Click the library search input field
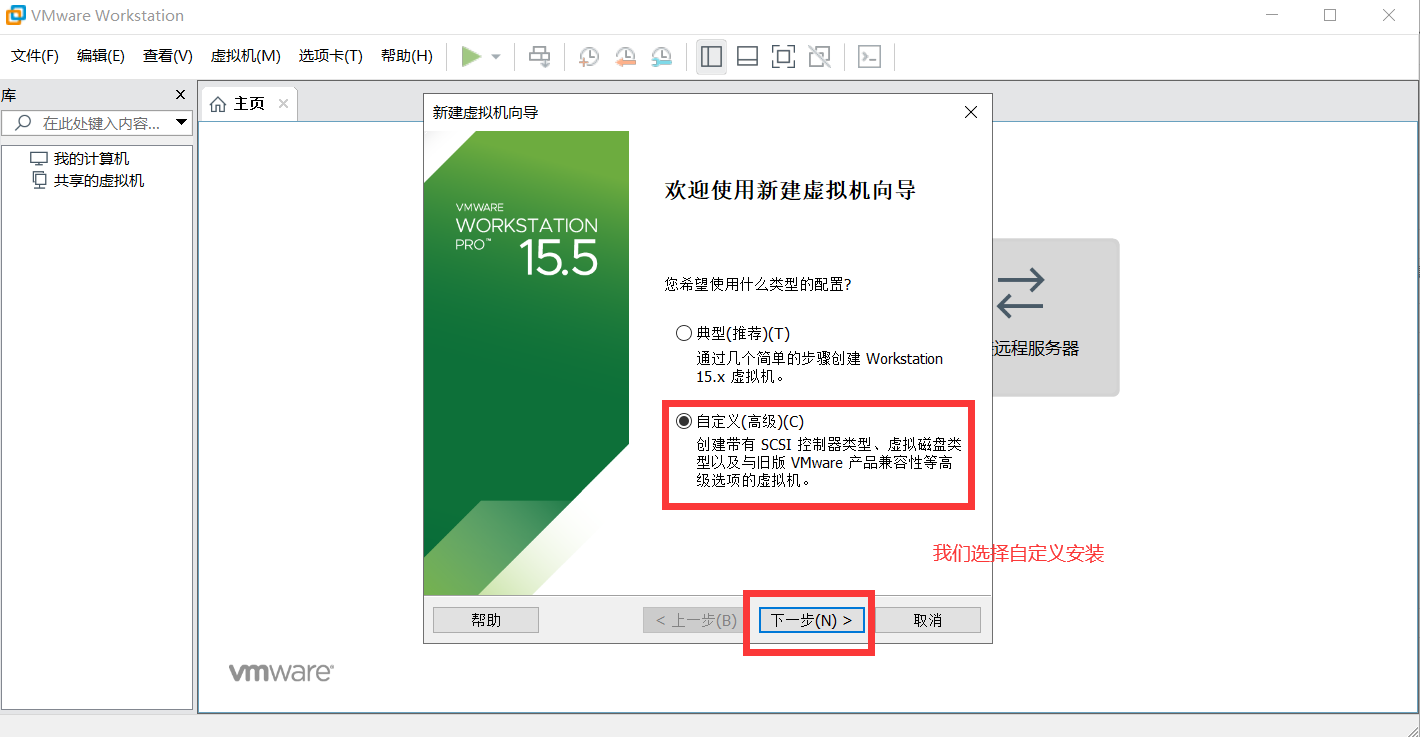The width and height of the screenshot is (1420, 737). (97, 123)
